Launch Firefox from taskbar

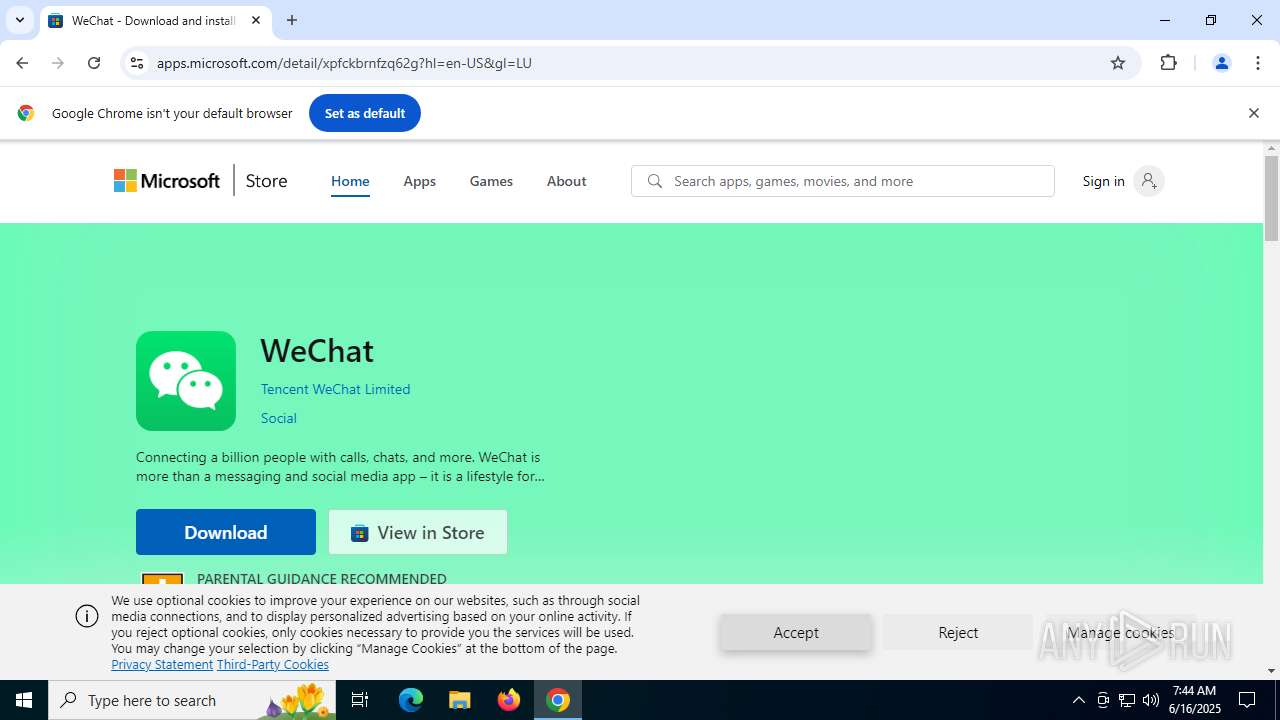point(509,700)
